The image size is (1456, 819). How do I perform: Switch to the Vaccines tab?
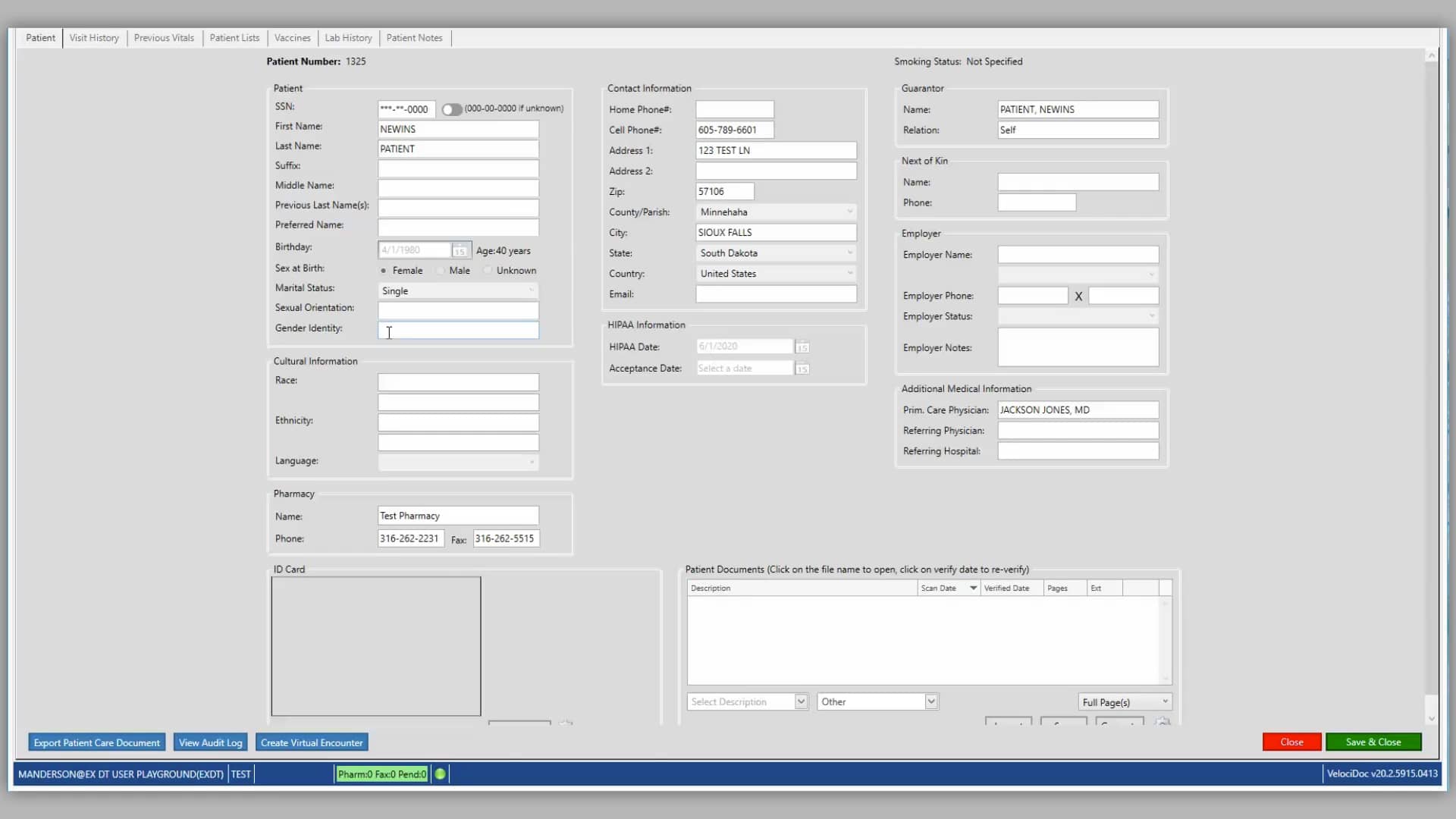coord(292,37)
